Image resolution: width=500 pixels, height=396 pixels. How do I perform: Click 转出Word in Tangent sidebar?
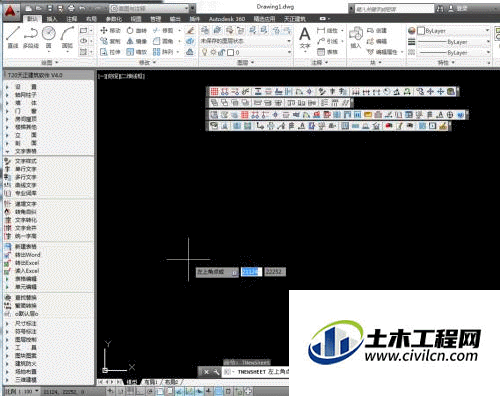click(27, 255)
